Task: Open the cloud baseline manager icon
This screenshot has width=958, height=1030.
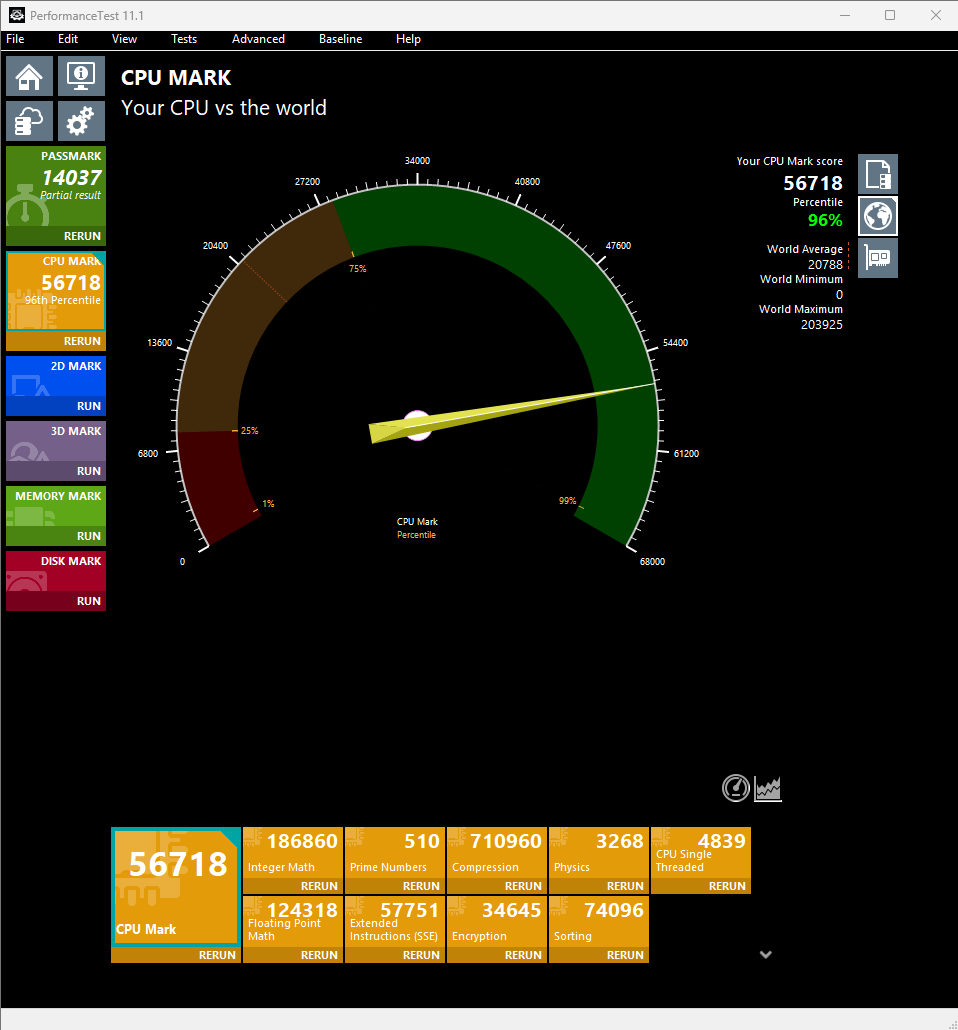Action: click(30, 121)
